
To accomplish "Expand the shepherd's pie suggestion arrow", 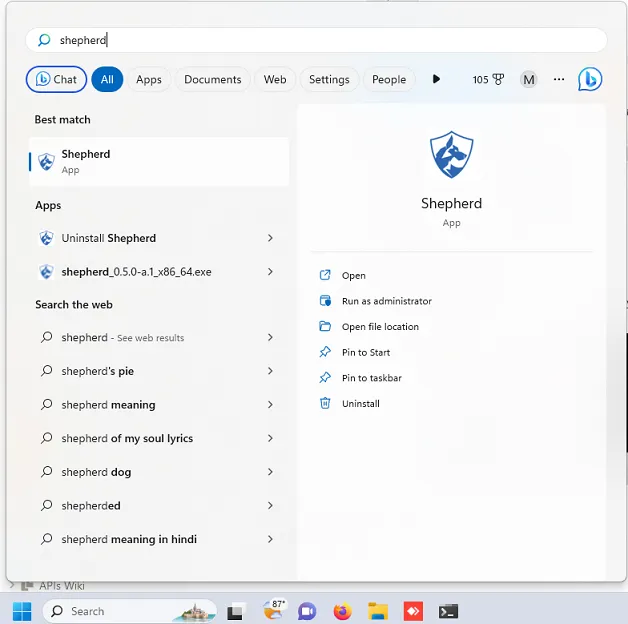I will pos(270,371).
